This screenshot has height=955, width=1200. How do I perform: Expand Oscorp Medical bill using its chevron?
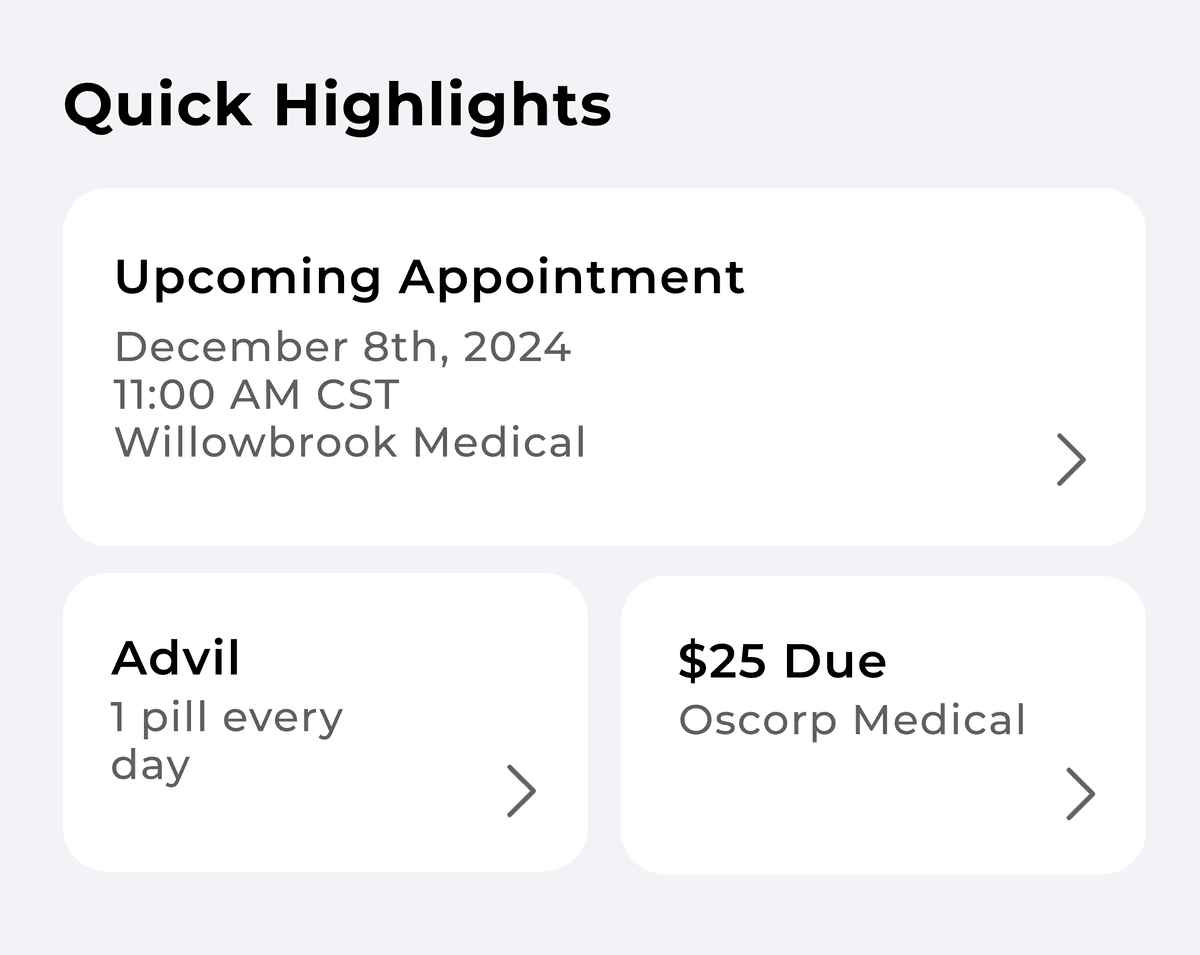[1080, 794]
